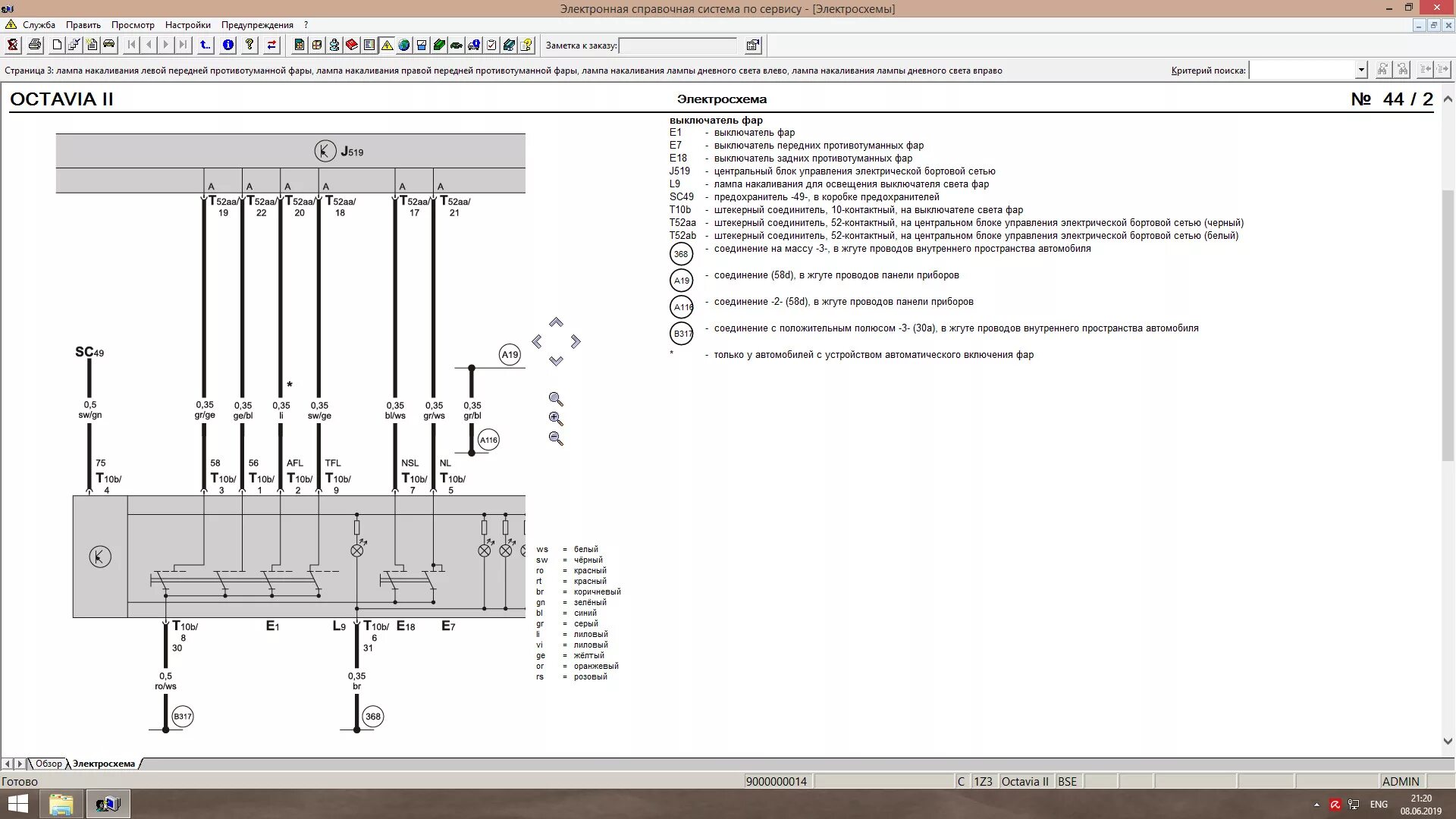Click the A19 connection circle in the diagram

point(510,354)
